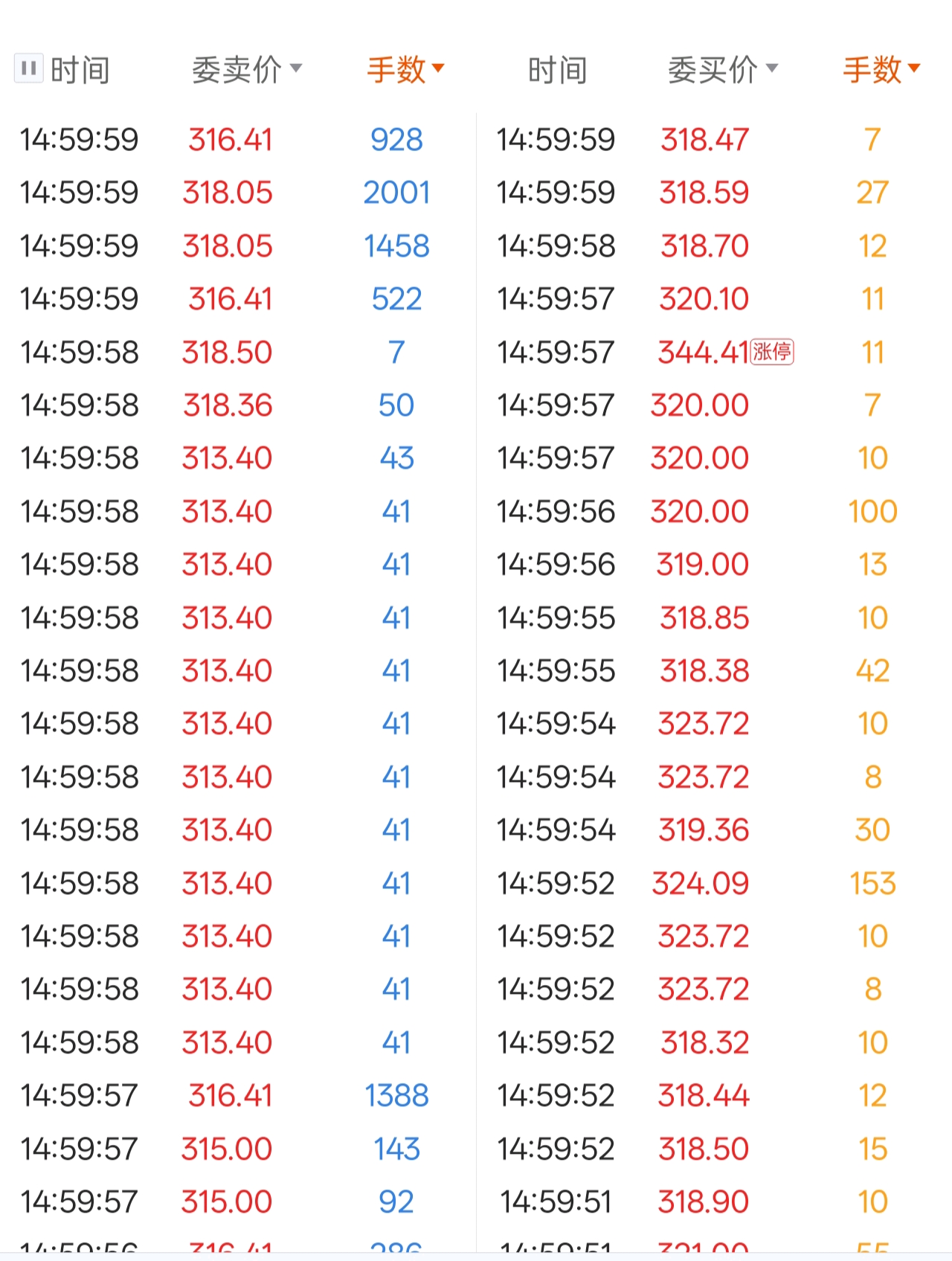Screen dimensions: 952x1261
Task: Select sell order with 2001 lots
Action: click(x=396, y=193)
